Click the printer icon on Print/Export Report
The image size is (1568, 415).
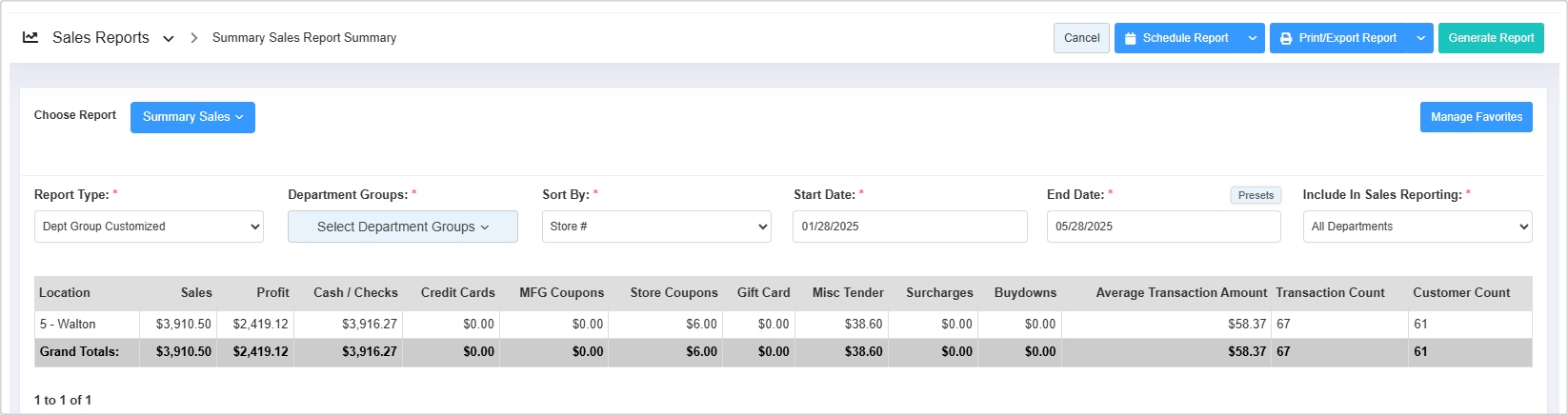point(1286,38)
